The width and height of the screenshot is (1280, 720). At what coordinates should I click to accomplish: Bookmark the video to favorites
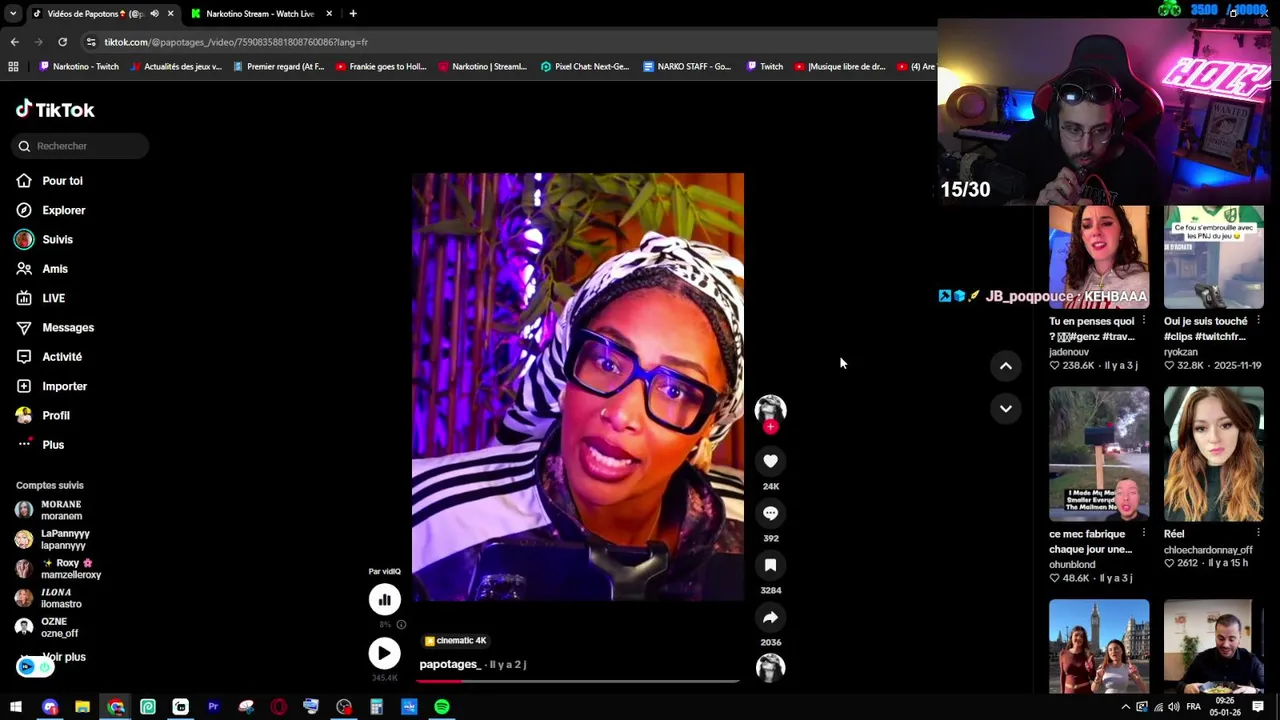(x=770, y=565)
